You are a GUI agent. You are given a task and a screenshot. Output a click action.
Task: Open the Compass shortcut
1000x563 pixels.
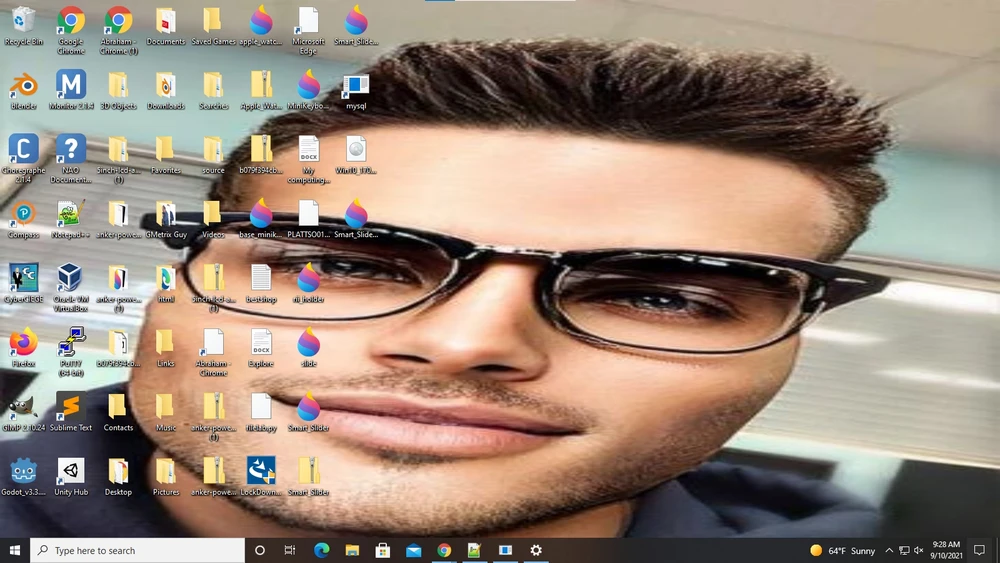pos(24,219)
